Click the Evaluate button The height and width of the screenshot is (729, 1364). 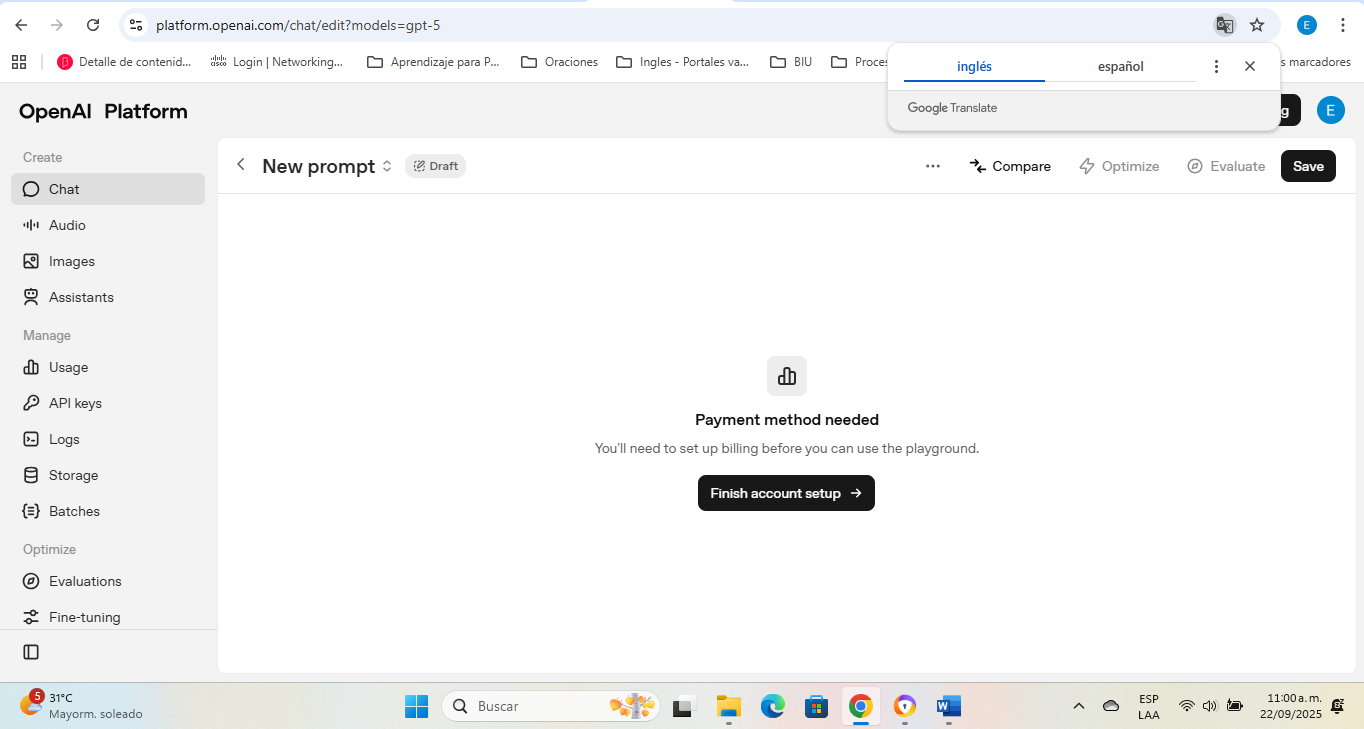pos(1226,166)
